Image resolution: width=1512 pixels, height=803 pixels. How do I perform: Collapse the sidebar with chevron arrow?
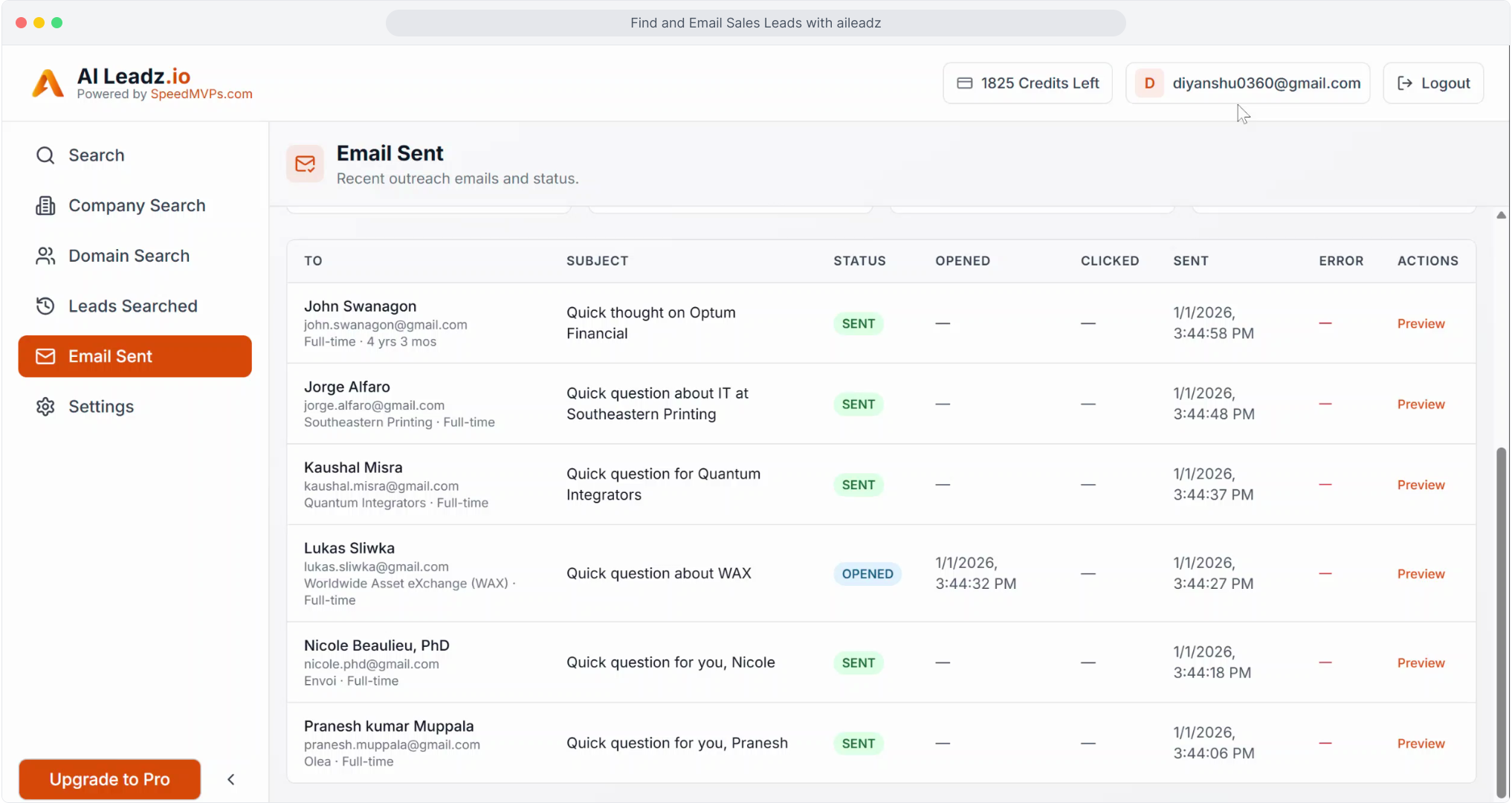tap(231, 779)
